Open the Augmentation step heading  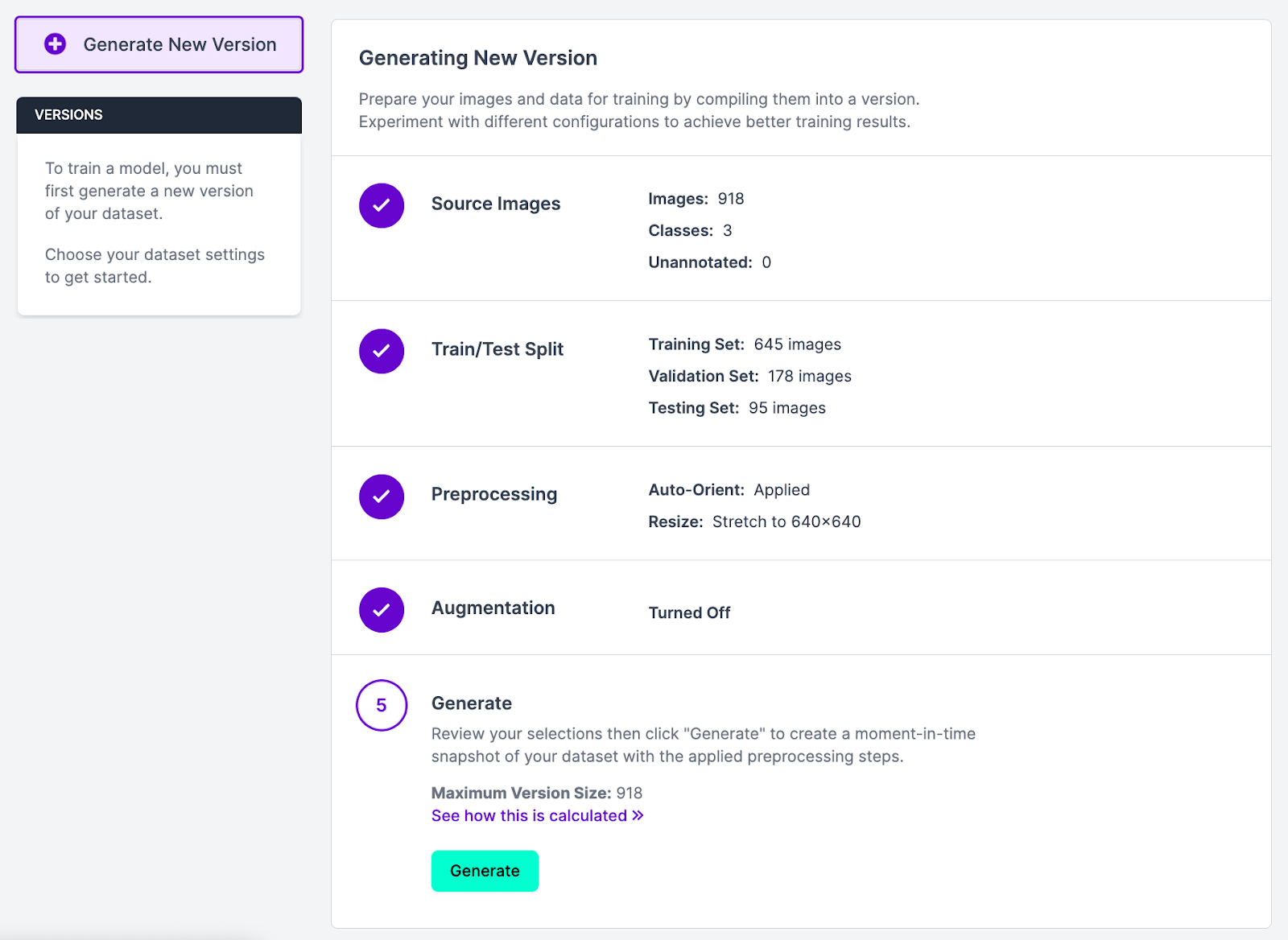[493, 608]
